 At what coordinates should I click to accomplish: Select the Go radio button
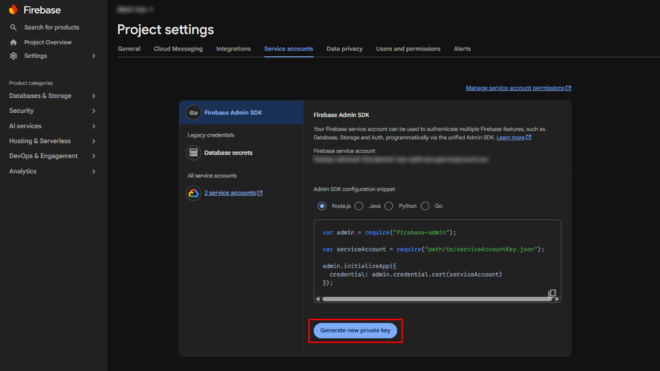(425, 206)
